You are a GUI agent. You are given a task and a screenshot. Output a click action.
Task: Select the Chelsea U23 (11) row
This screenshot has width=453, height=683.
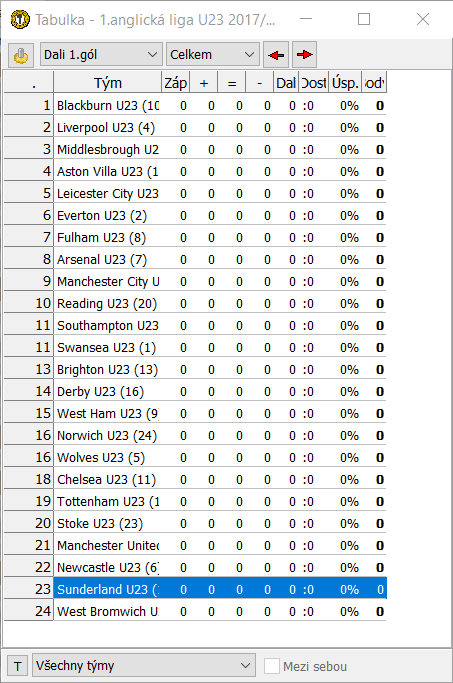[x=195, y=480]
